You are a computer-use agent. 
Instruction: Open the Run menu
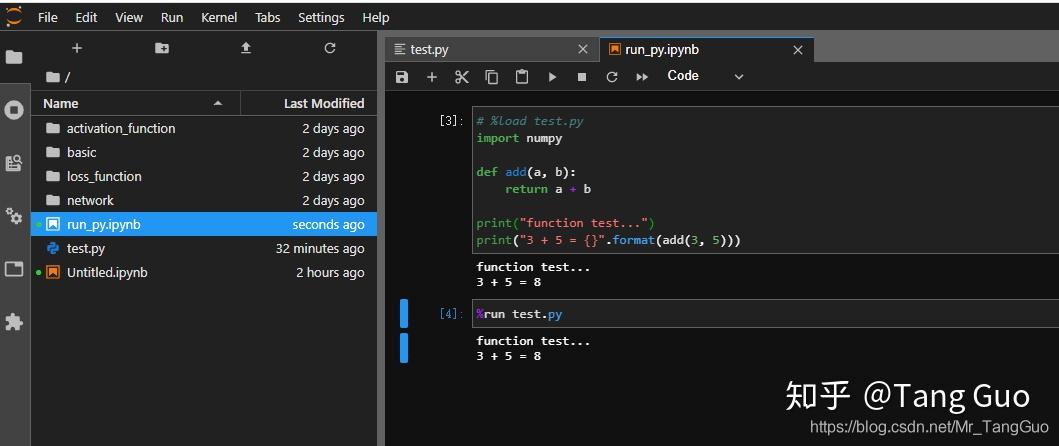click(172, 18)
